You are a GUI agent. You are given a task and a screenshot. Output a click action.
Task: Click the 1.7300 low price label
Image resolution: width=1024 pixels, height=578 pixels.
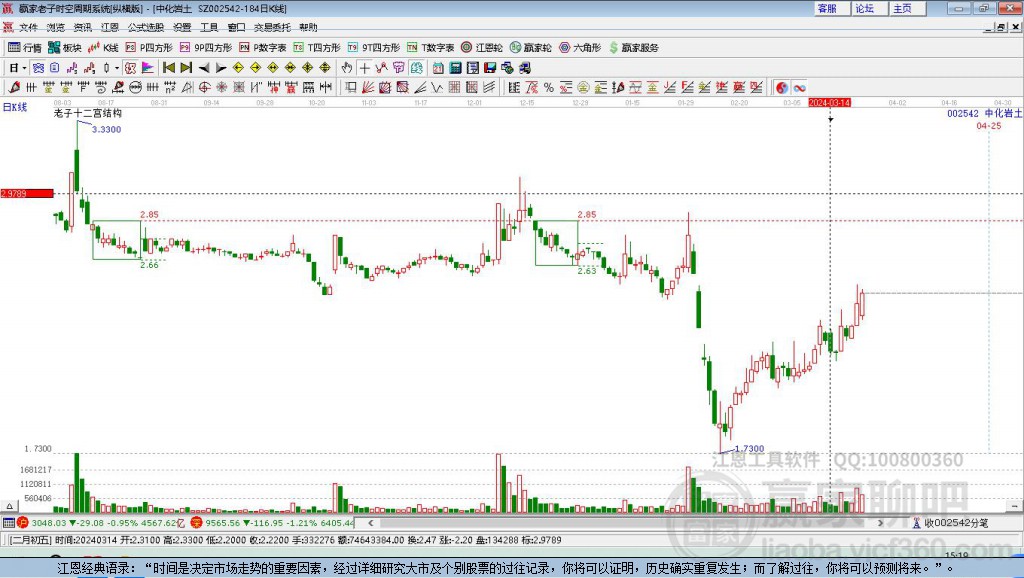(750, 449)
